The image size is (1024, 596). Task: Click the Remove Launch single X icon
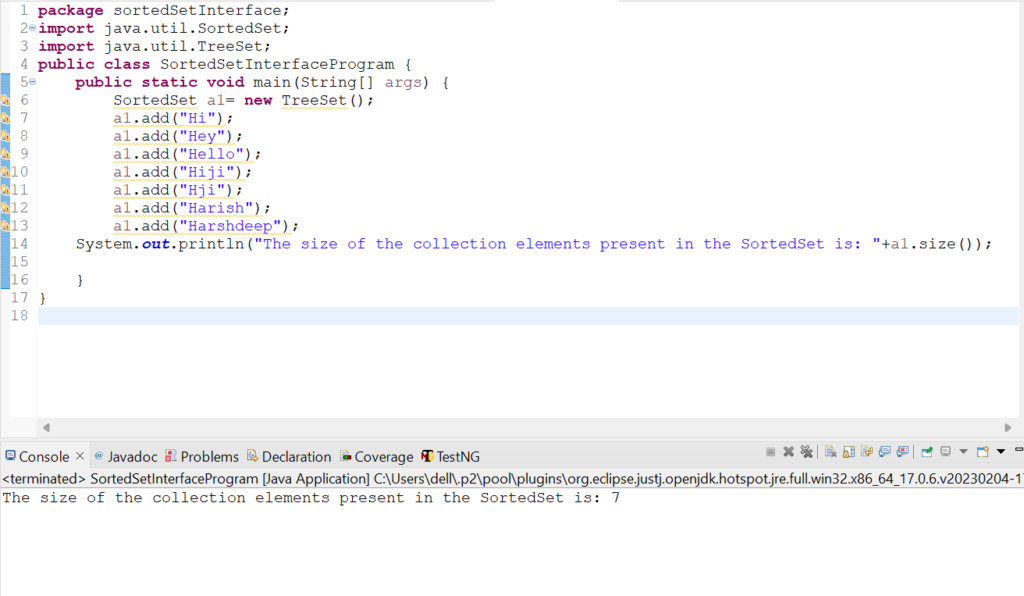[789, 452]
